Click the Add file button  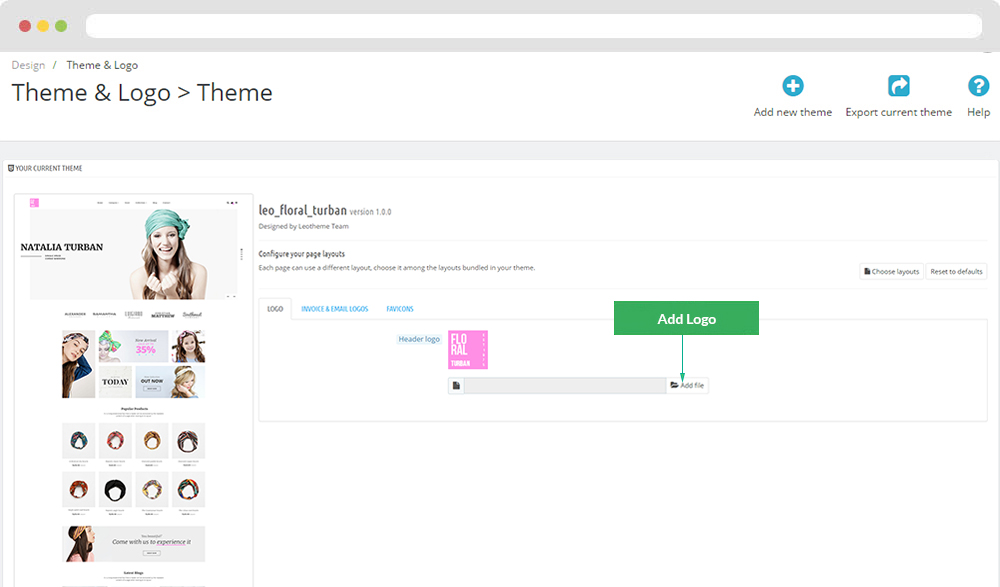pos(687,385)
